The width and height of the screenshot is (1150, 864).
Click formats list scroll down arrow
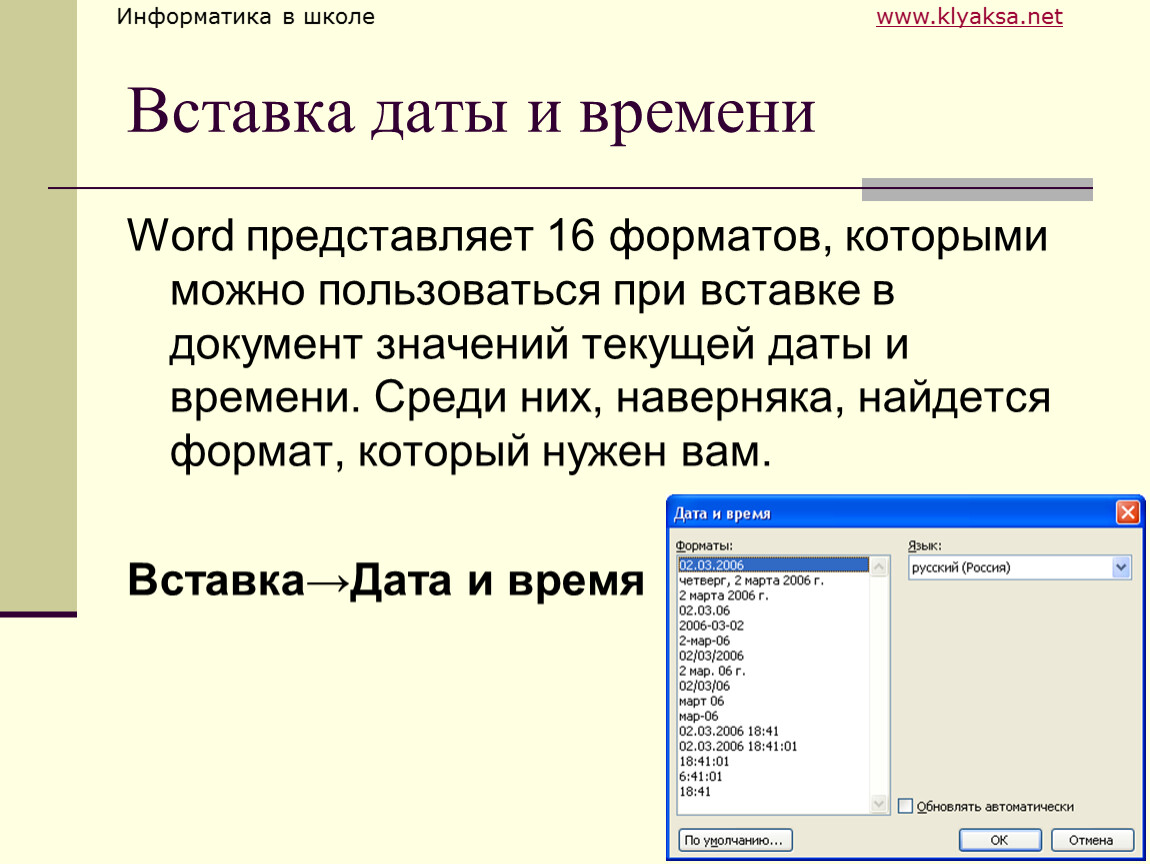pos(879,805)
